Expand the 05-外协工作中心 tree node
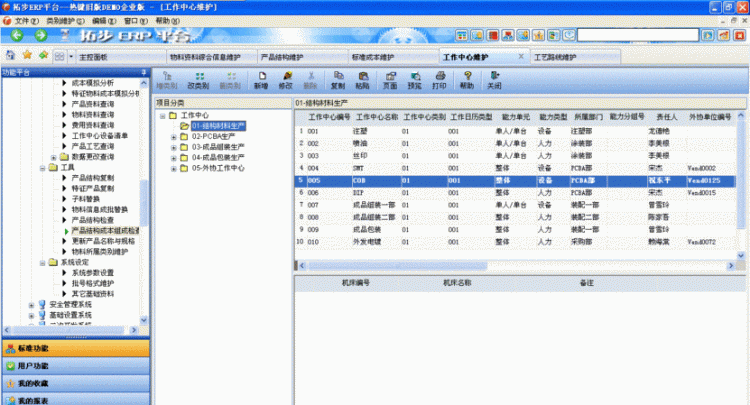The image size is (750, 405). click(x=174, y=168)
